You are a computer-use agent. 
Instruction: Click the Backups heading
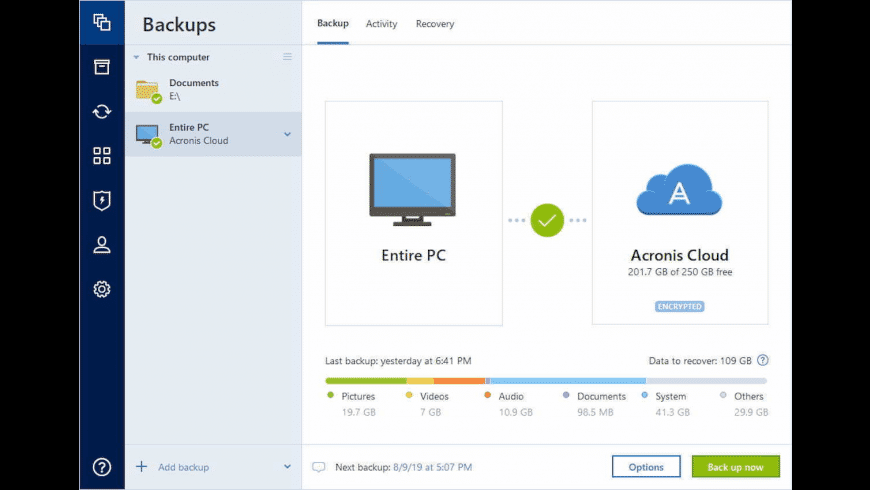pyautogui.click(x=179, y=24)
